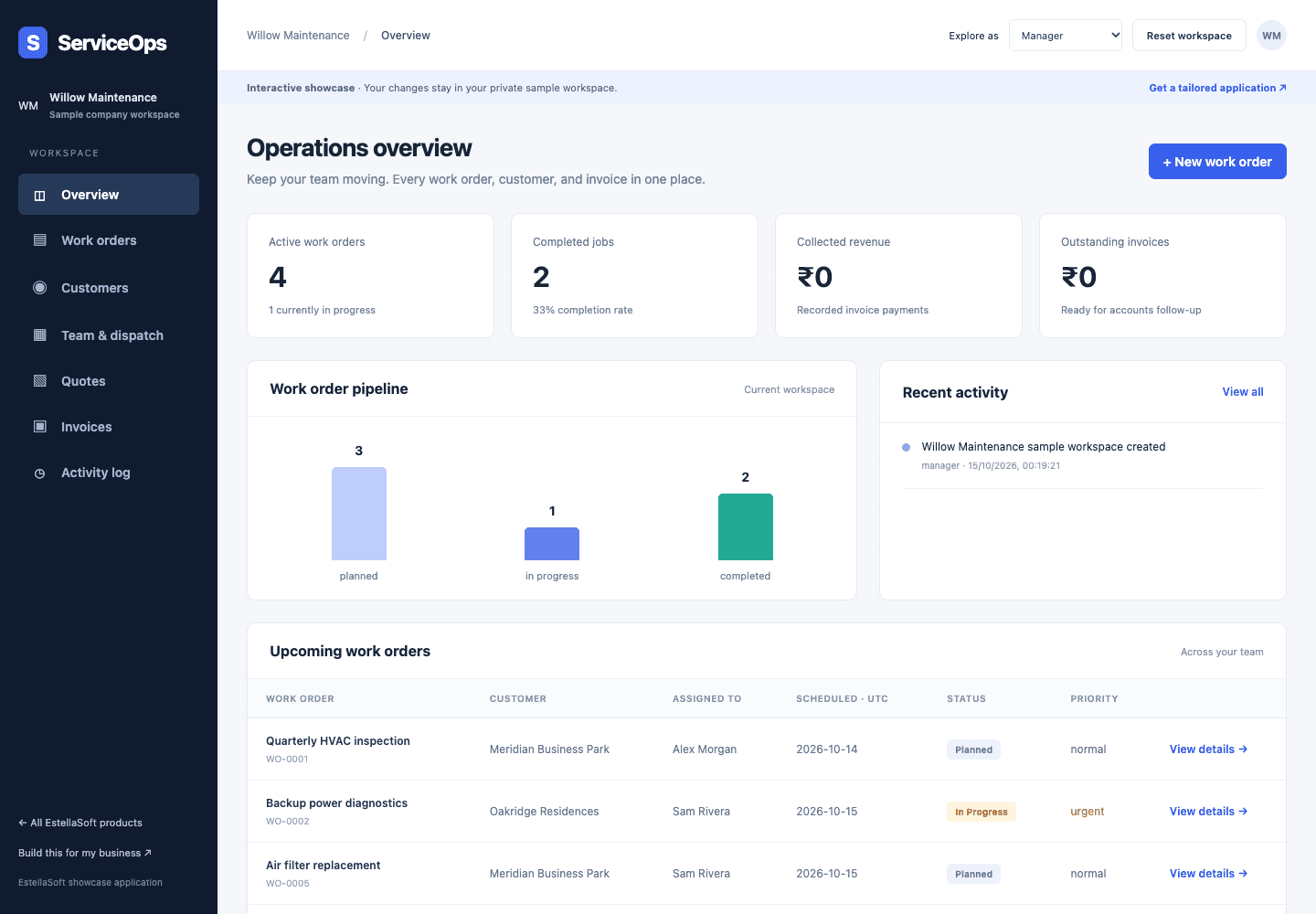This screenshot has height=914, width=1316.
Task: Click the Overview sidebar icon
Action: [x=39, y=195]
